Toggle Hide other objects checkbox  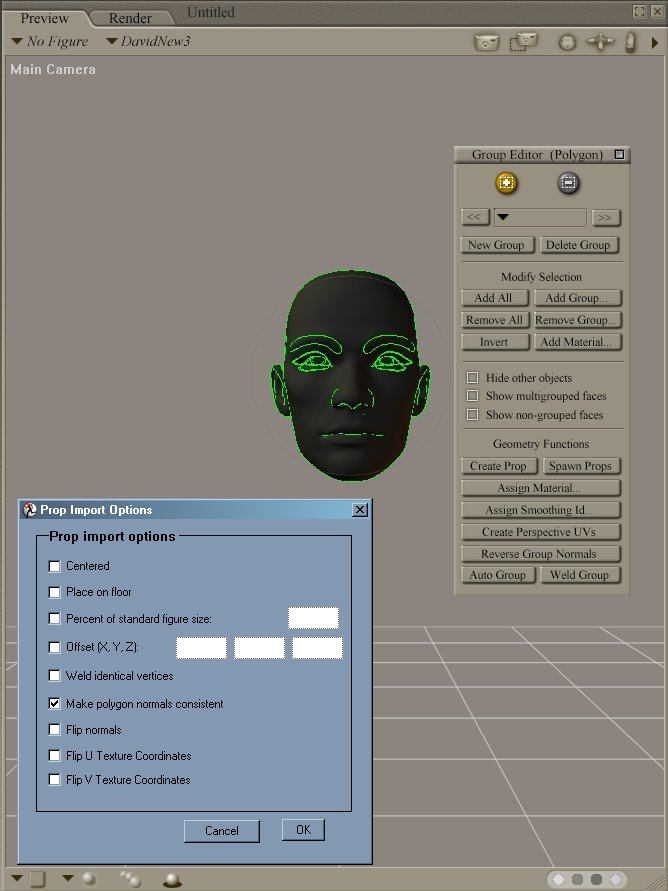tap(473, 378)
